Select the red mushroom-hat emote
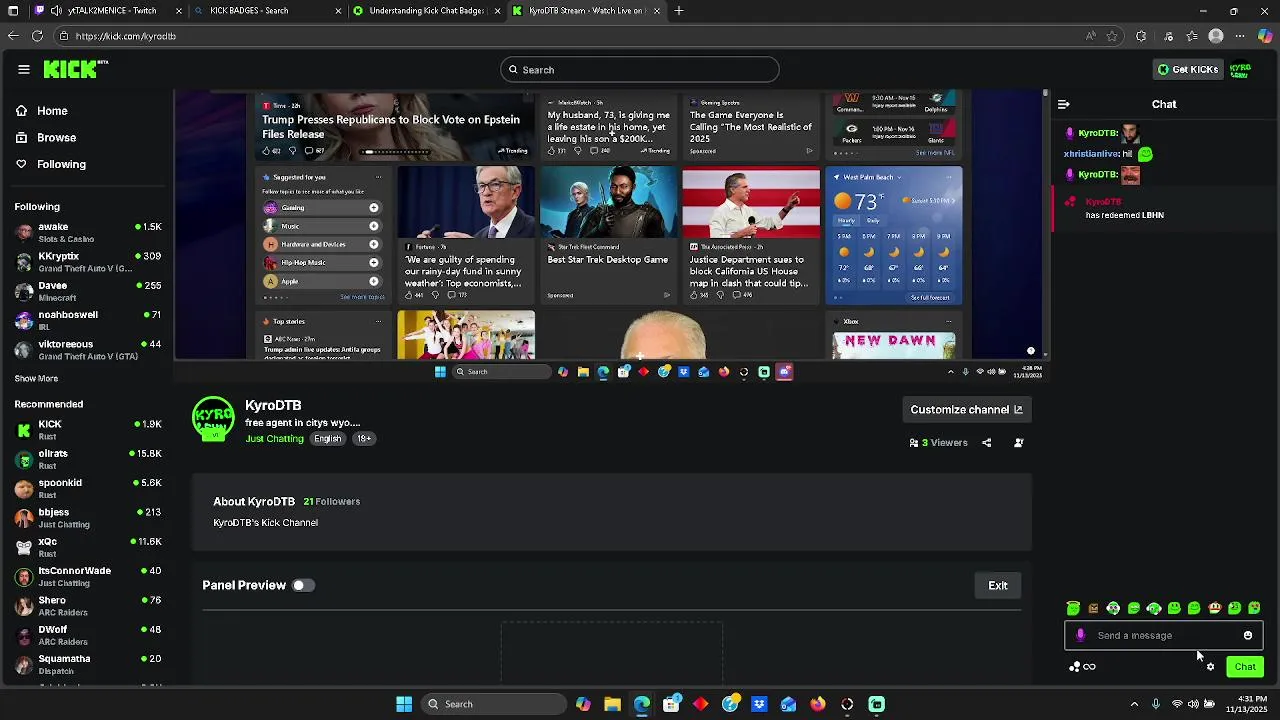This screenshot has height=720, width=1280. [x=1214, y=608]
